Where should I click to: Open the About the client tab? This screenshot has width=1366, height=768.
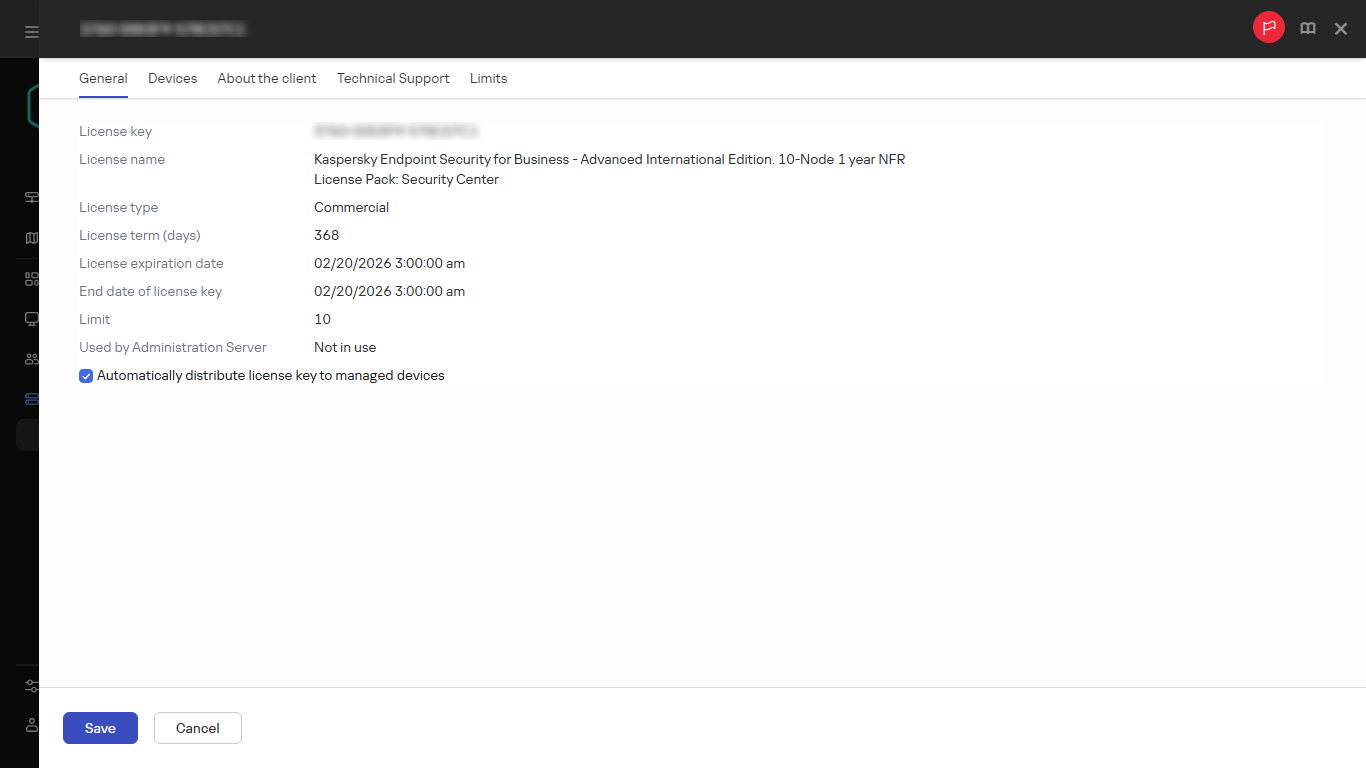(267, 78)
